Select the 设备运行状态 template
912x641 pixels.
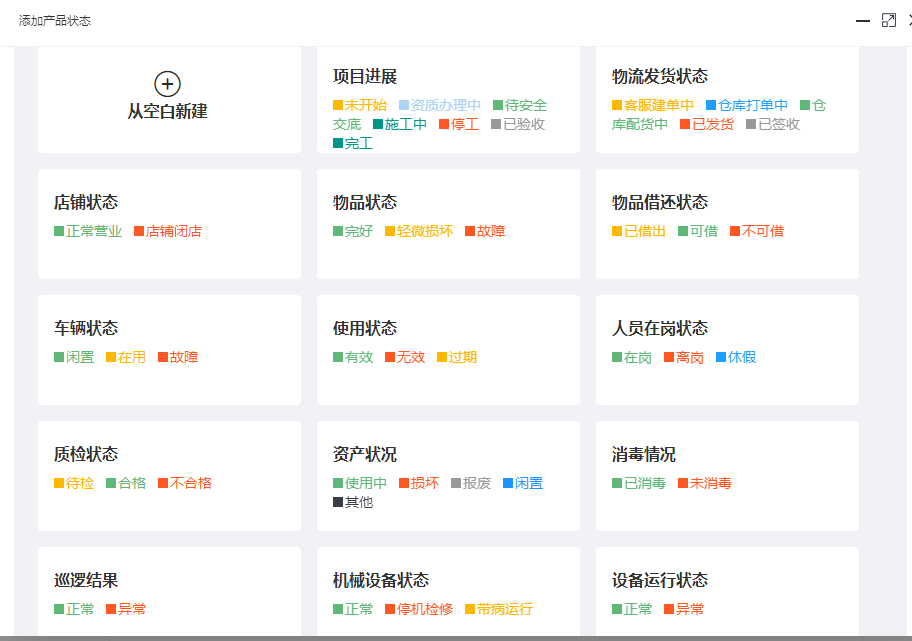tap(660, 581)
